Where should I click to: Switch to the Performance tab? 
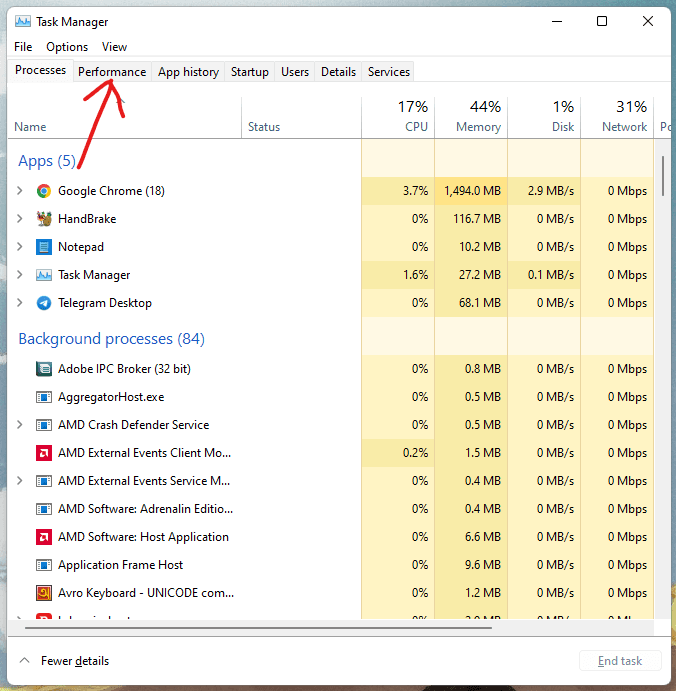tap(112, 72)
